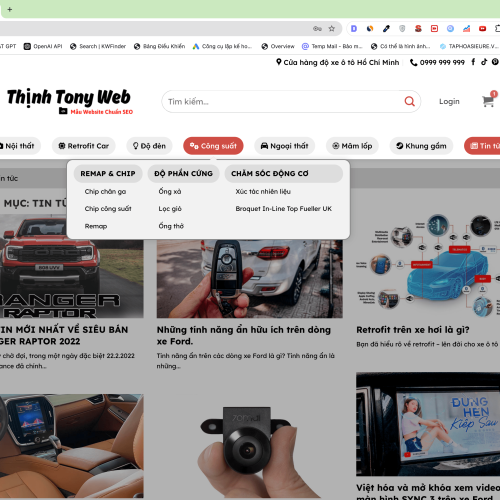
Task: Select CHĂM SÓC ĐỘNG CƠ submenu heading
Action: click(x=284, y=173)
